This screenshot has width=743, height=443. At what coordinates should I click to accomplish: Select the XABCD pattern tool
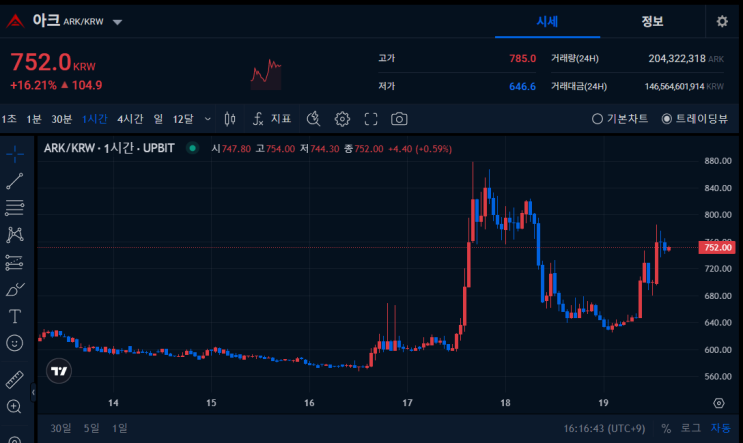15,235
